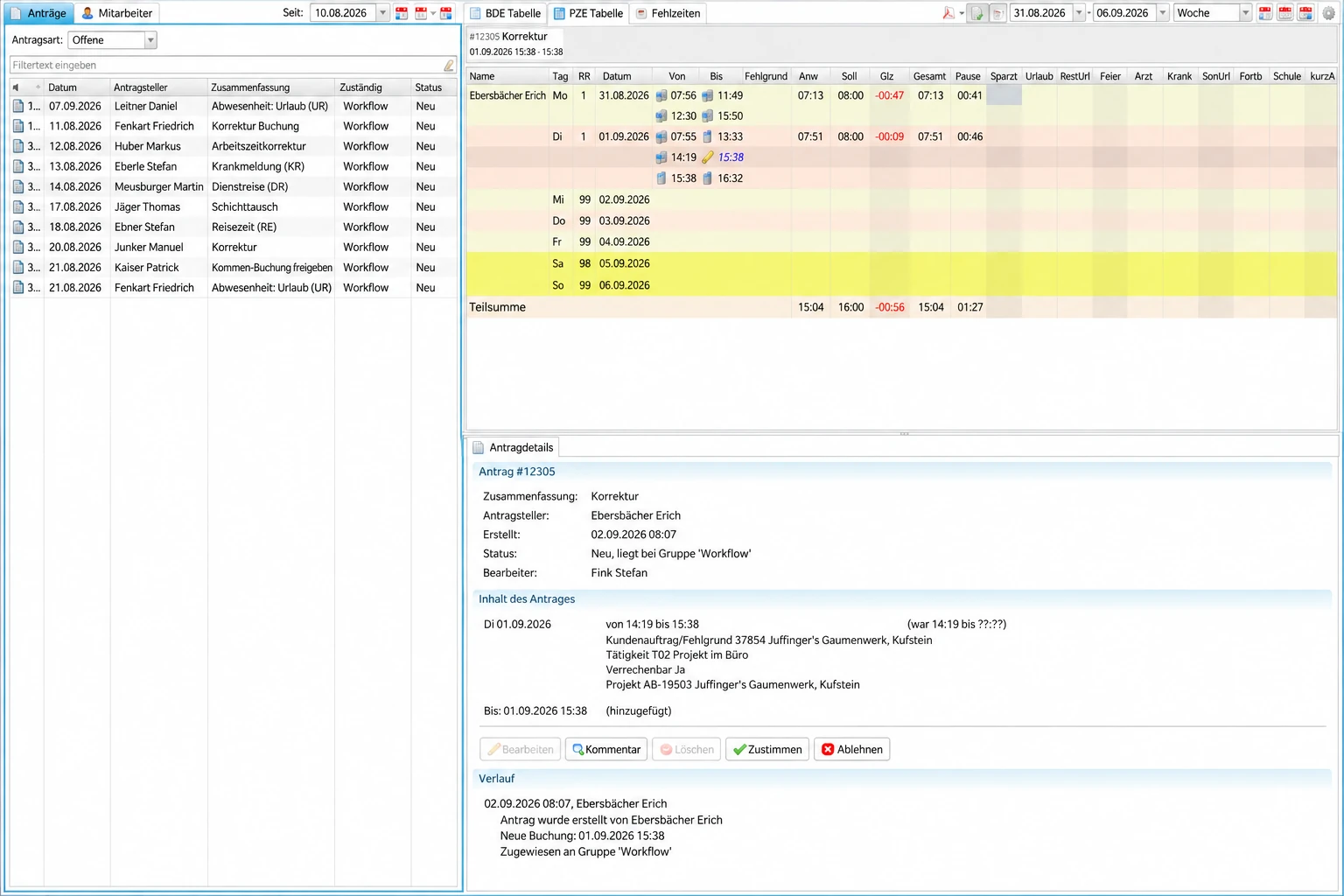This screenshot has height=896, width=1344.
Task: Reject request with Ablehnen button
Action: 852,750
